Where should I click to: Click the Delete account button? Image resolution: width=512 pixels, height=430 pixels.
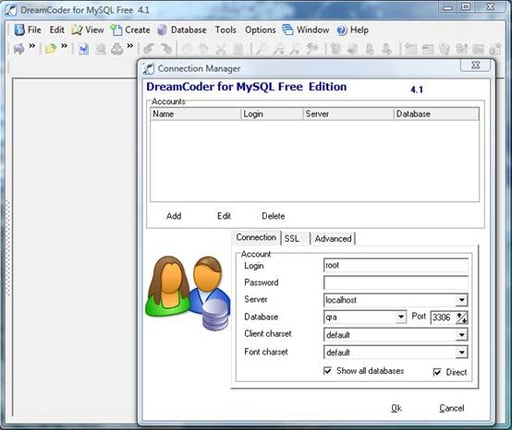click(x=273, y=216)
